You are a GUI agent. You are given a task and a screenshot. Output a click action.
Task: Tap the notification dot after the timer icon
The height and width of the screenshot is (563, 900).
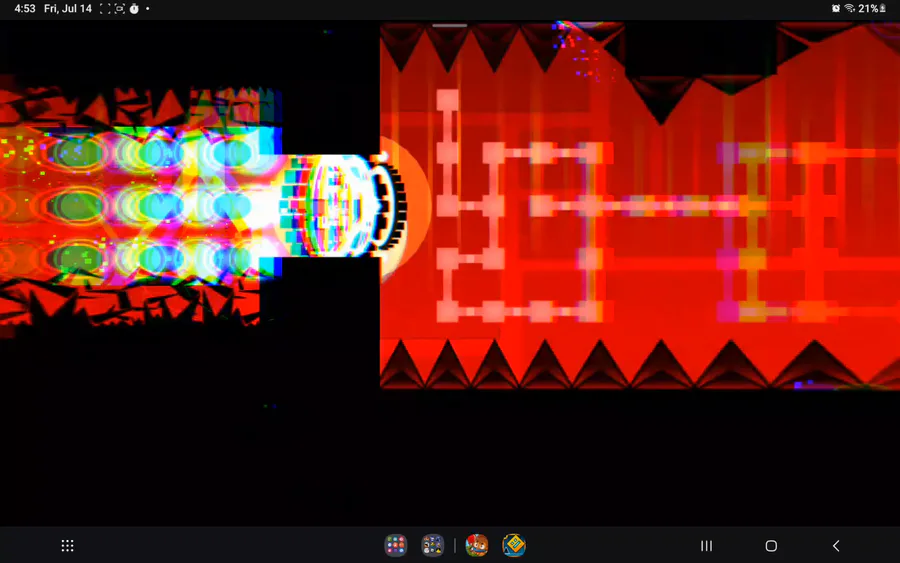point(148,9)
